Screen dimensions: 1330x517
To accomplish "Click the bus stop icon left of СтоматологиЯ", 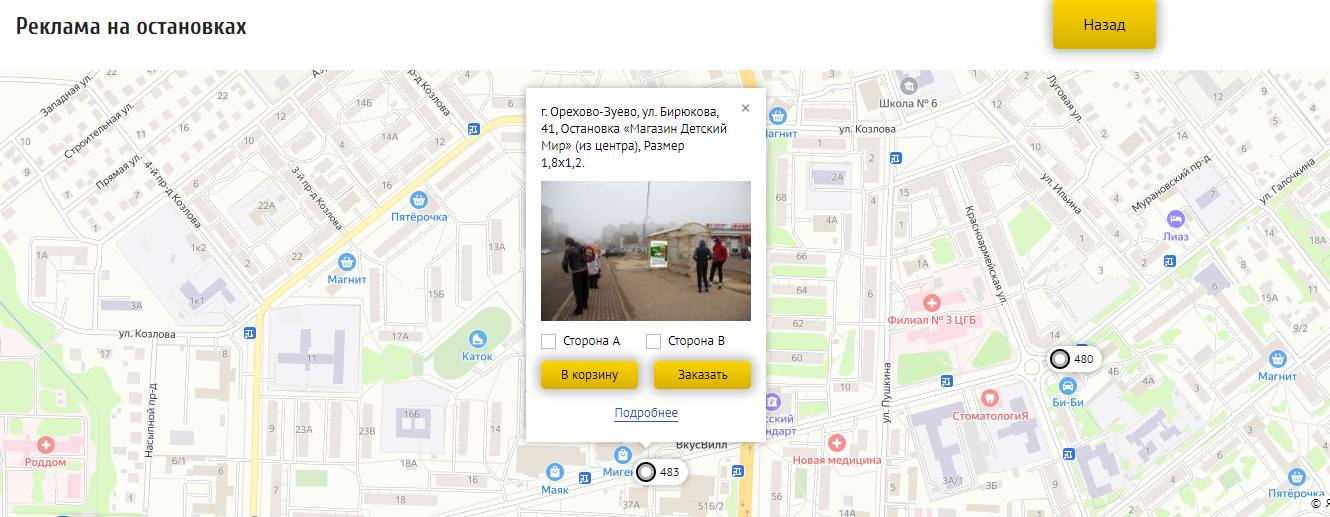I will pyautogui.click(x=945, y=380).
